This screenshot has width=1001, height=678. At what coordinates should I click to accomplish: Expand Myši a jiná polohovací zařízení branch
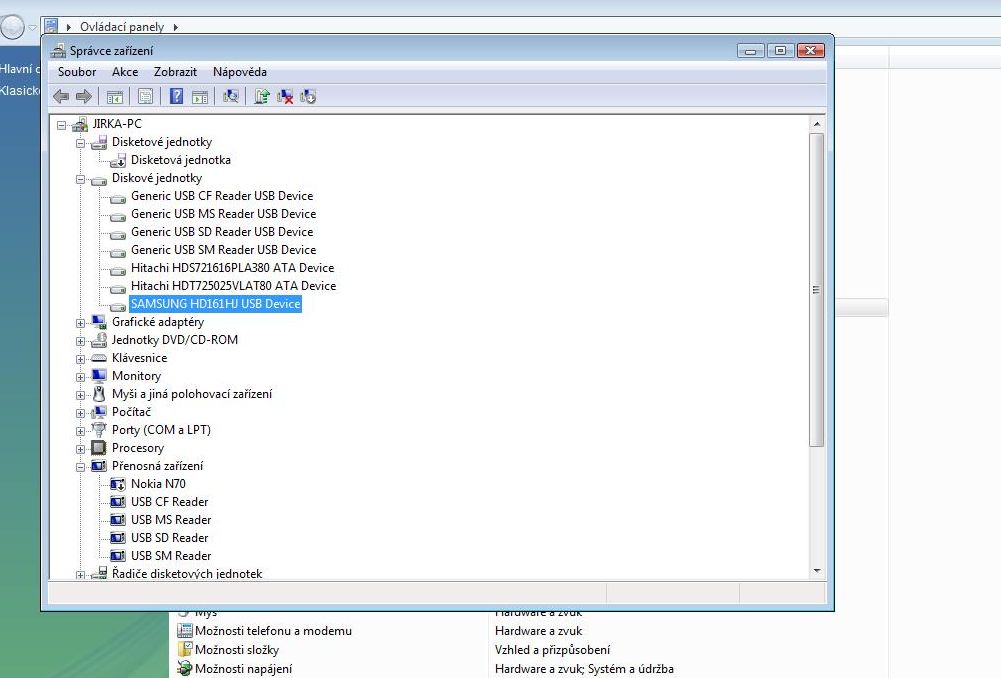80,395
